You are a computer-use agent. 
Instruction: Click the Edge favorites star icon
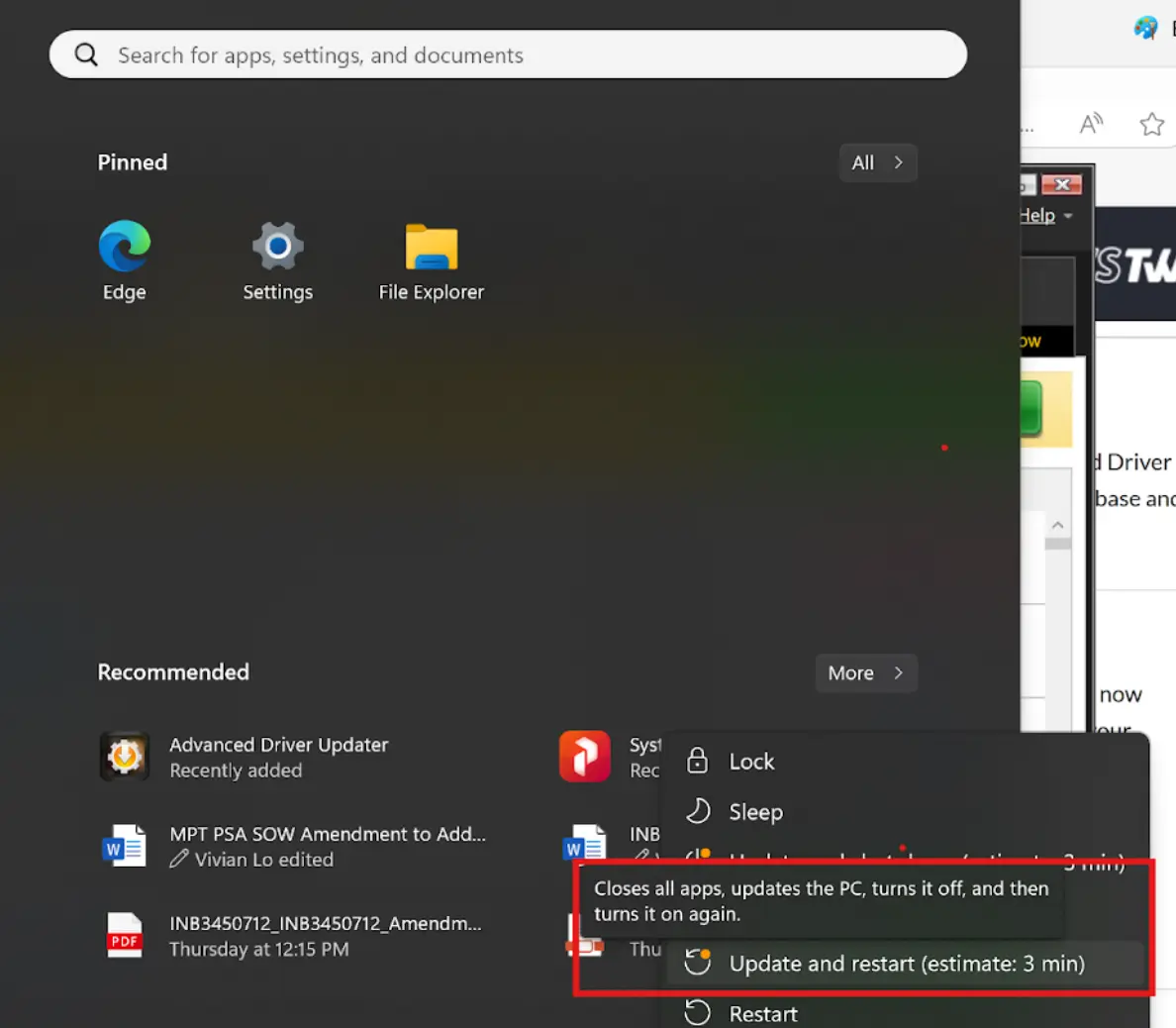click(x=1151, y=124)
